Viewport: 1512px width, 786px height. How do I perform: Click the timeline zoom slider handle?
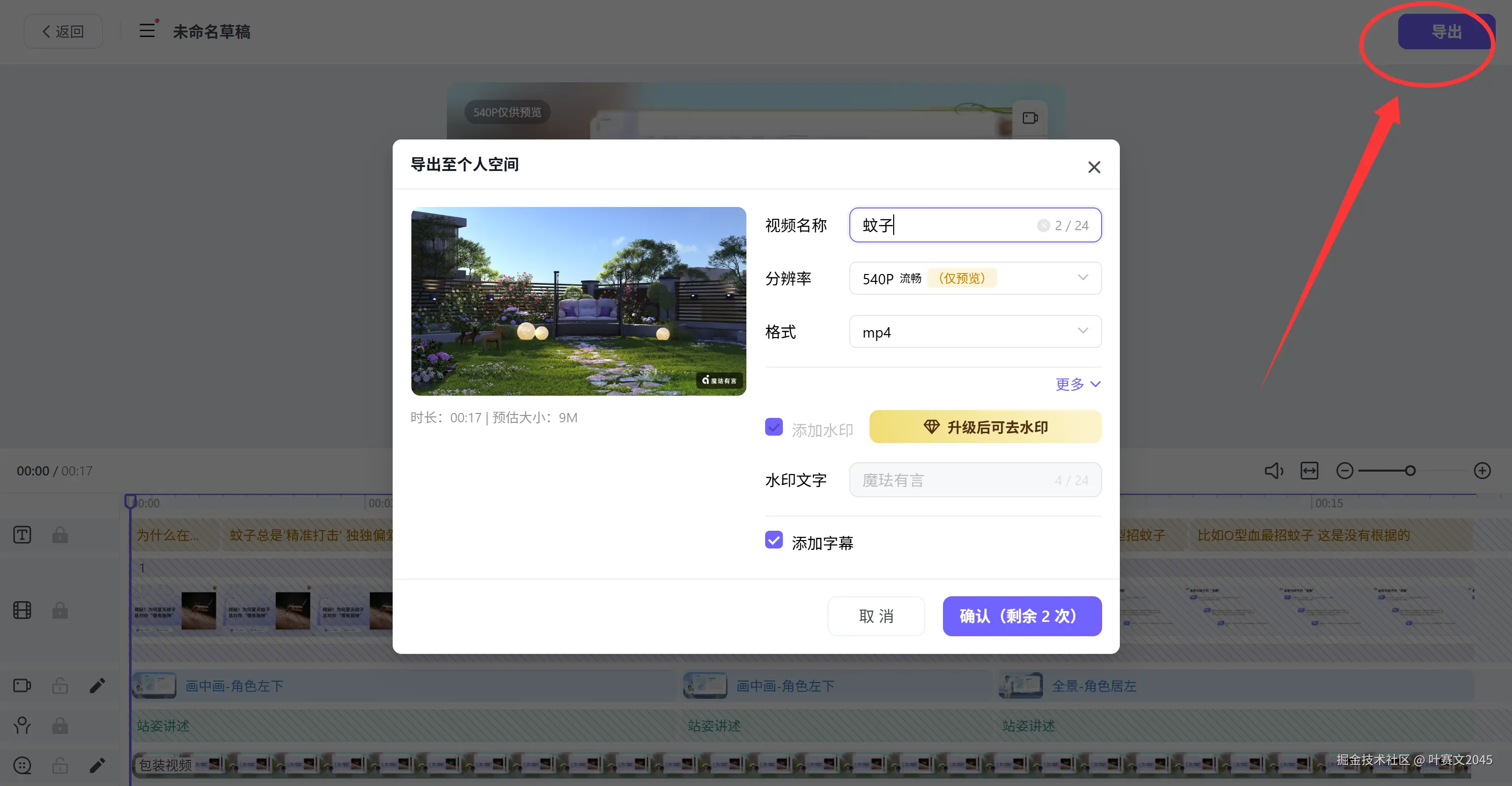click(x=1410, y=471)
